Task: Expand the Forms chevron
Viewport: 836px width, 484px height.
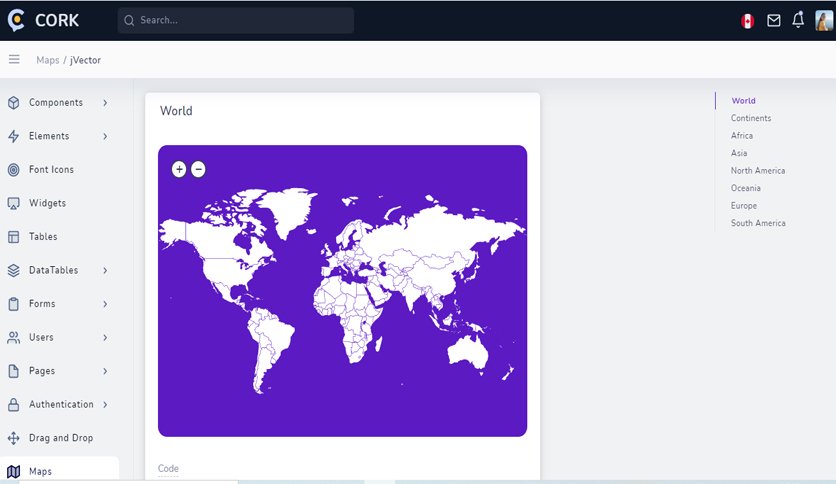Action: pyautogui.click(x=105, y=304)
